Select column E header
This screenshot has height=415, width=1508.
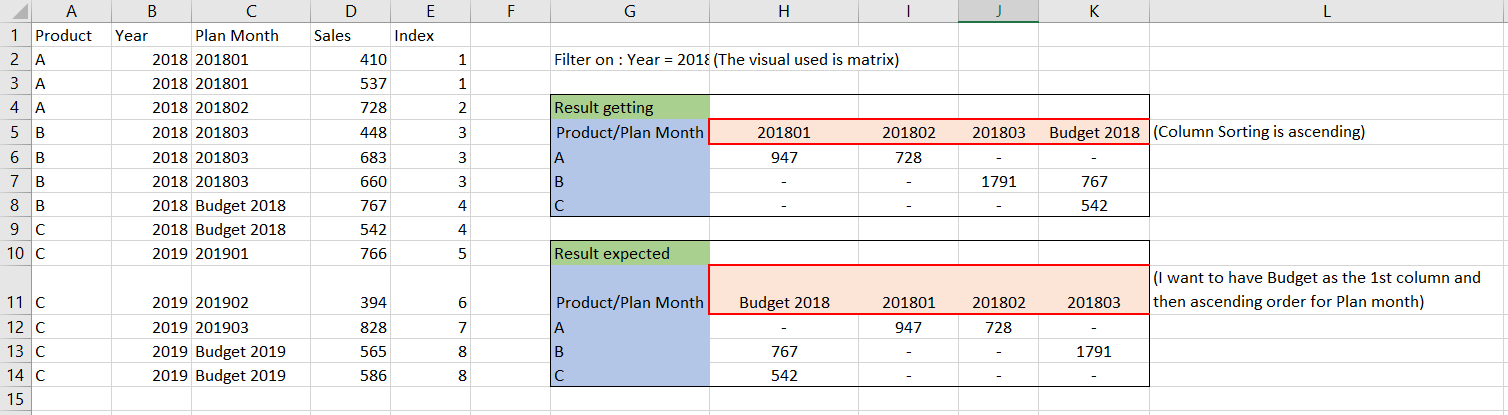[x=430, y=11]
